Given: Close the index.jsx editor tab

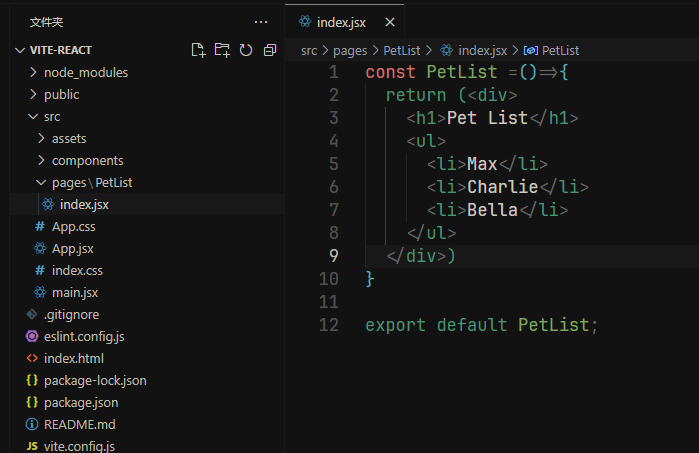Looking at the screenshot, I should click(x=390, y=22).
